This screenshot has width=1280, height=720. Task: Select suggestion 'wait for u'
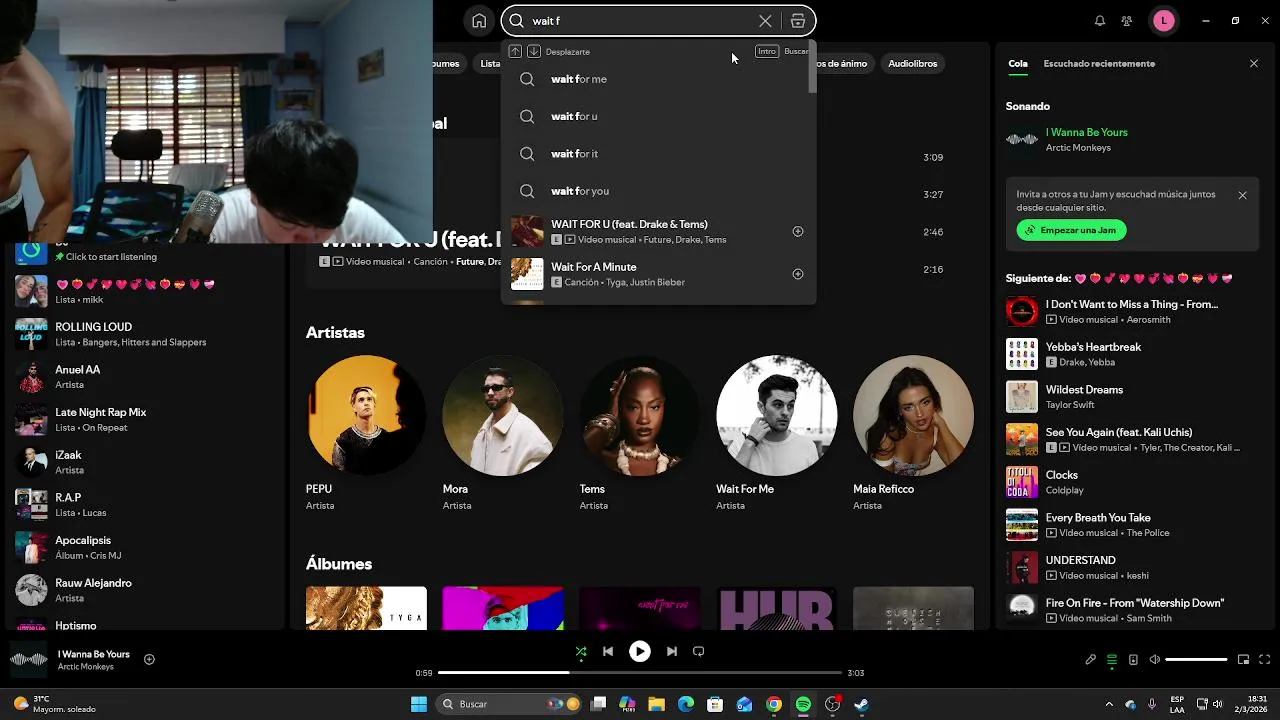pos(658,116)
